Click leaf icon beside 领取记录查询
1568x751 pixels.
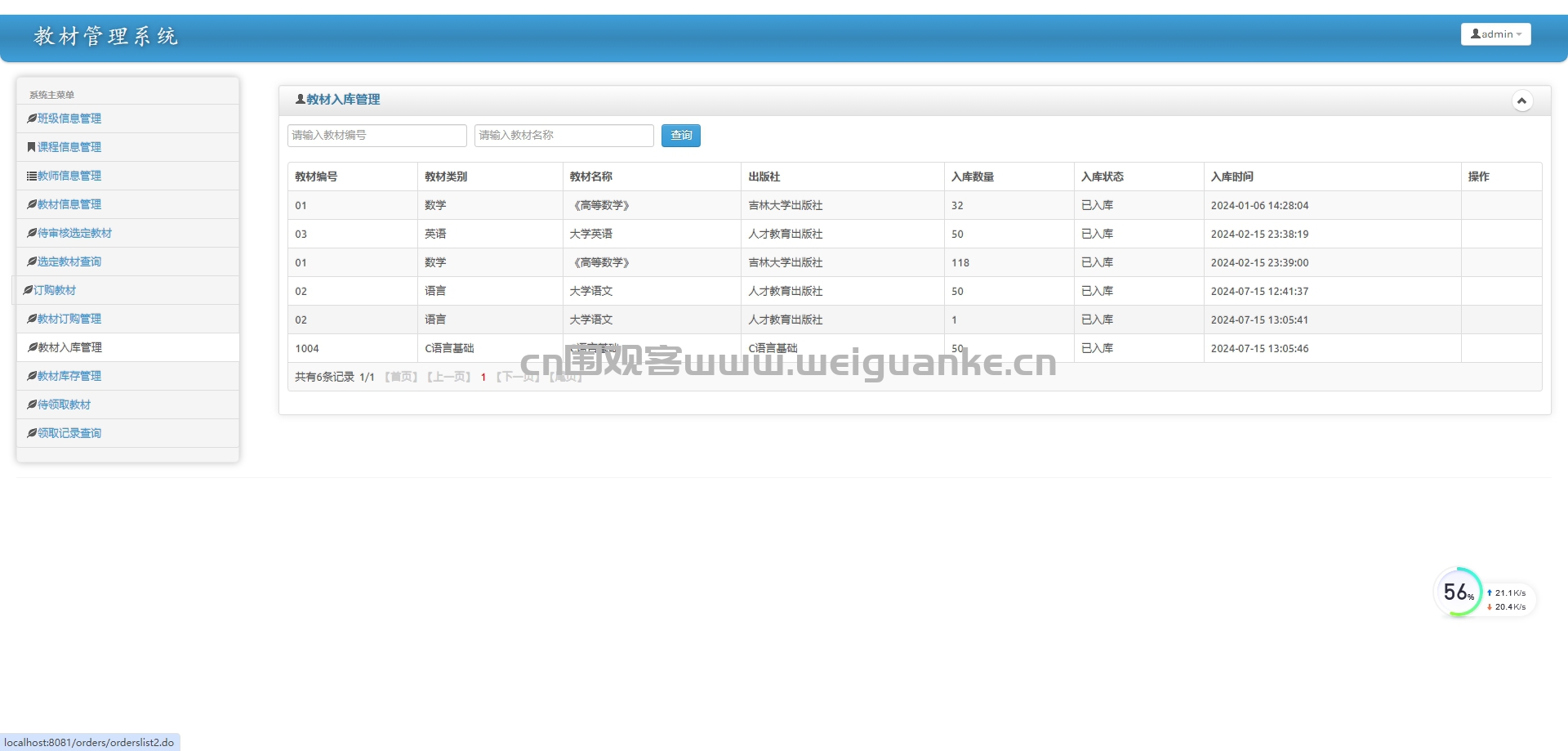[x=32, y=433]
